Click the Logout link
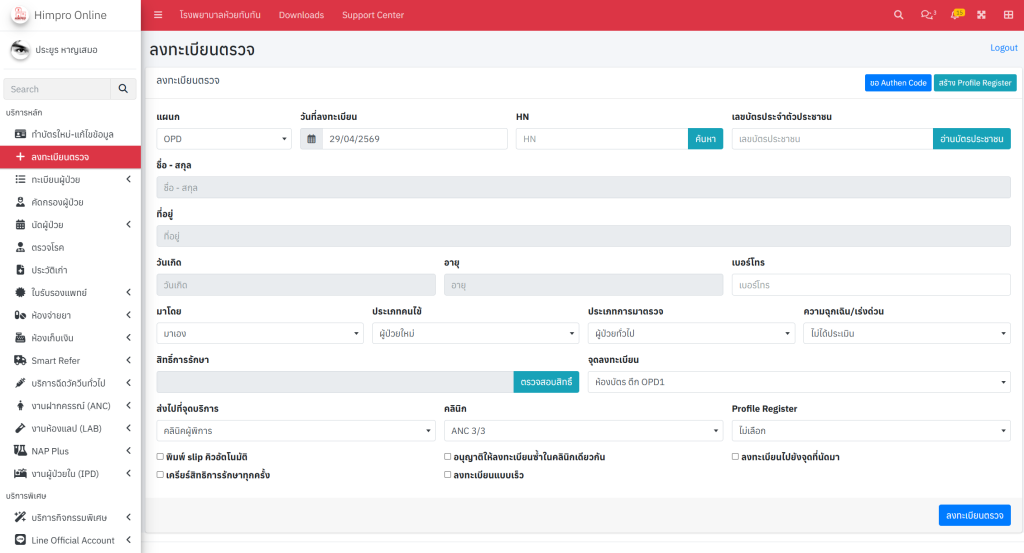Image resolution: width=1024 pixels, height=553 pixels. click(x=1003, y=48)
